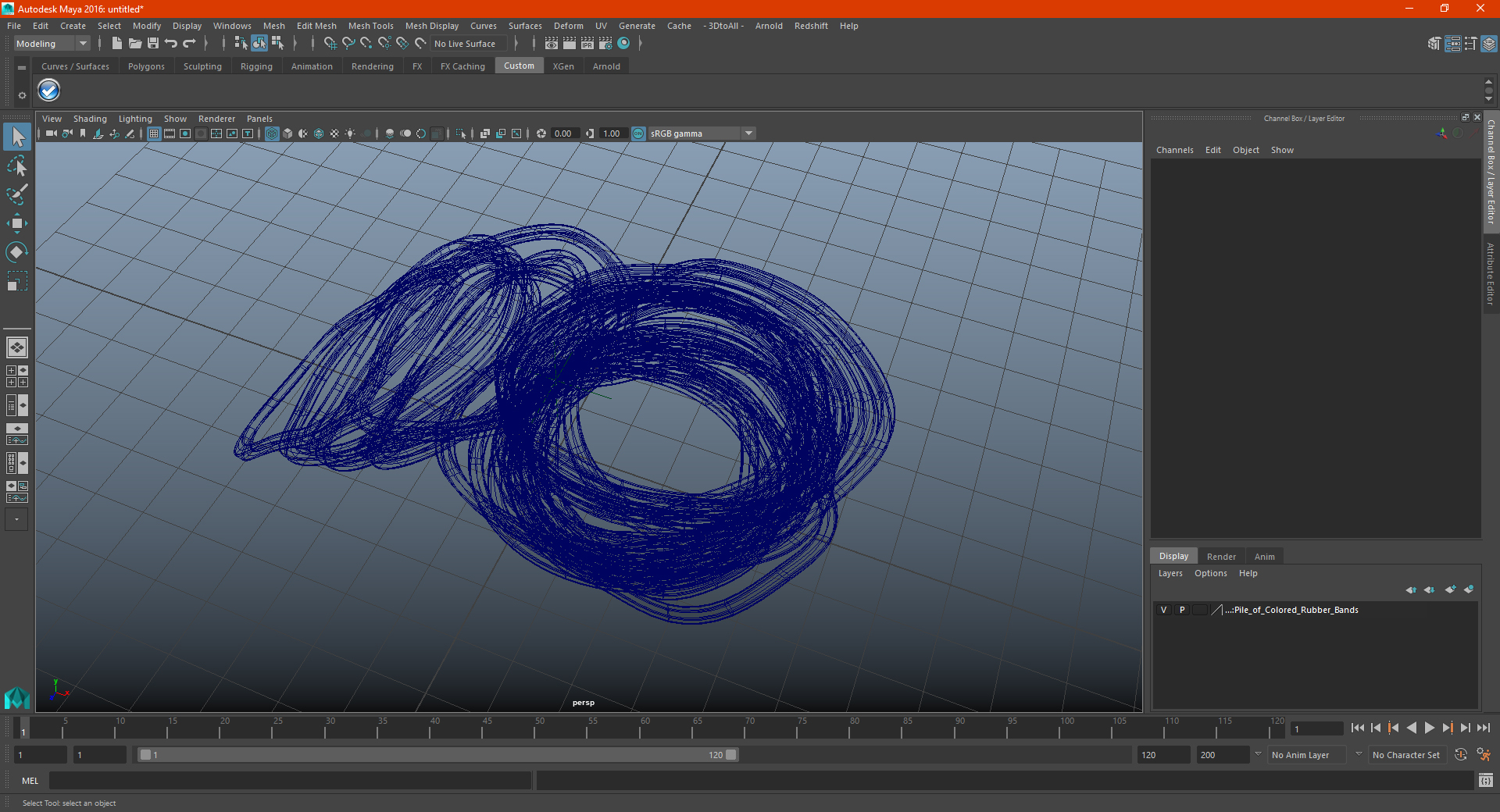Play the animation forwards
The height and width of the screenshot is (812, 1500).
pyautogui.click(x=1430, y=728)
